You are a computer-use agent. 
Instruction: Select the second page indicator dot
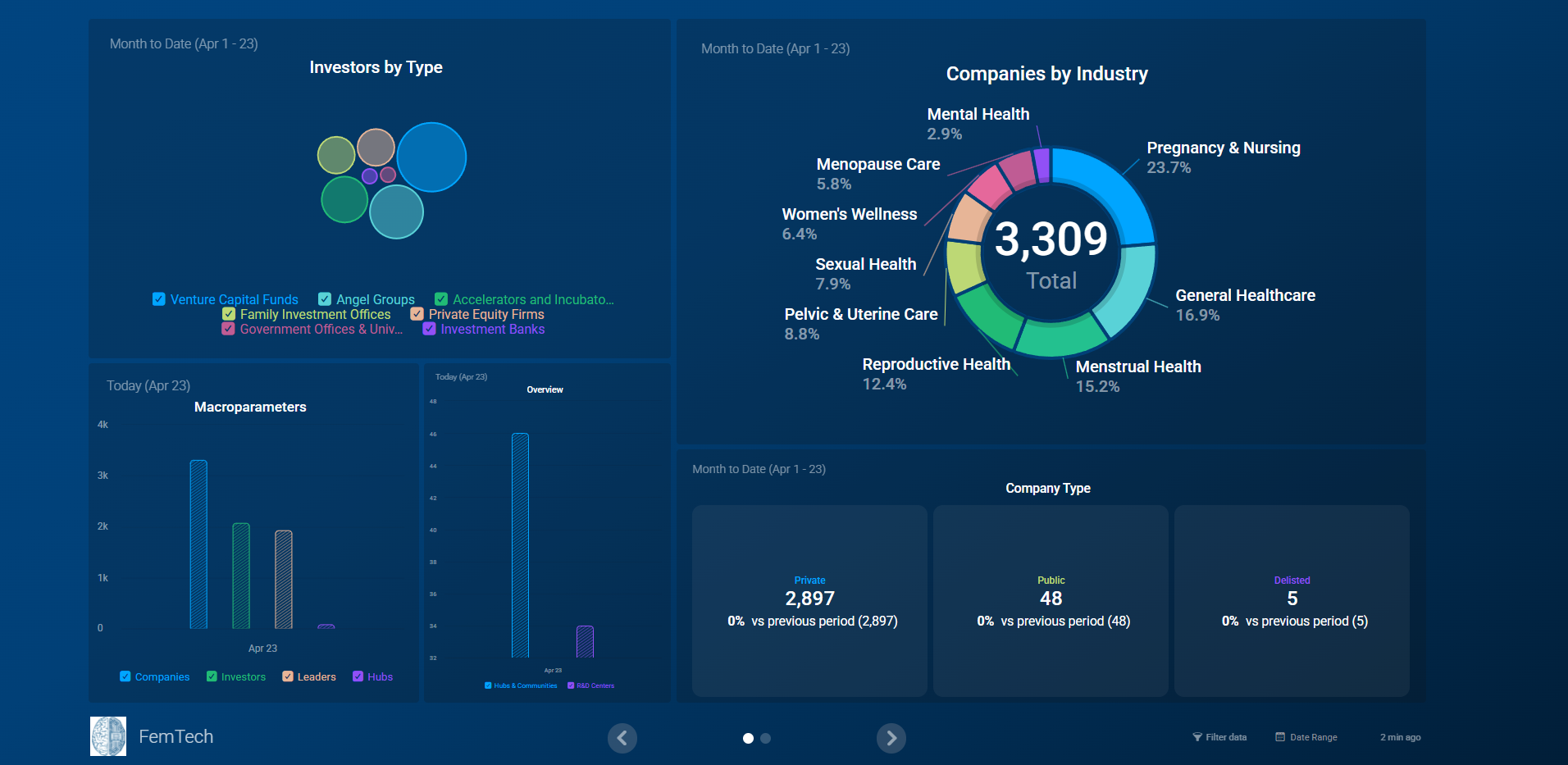[x=765, y=738]
